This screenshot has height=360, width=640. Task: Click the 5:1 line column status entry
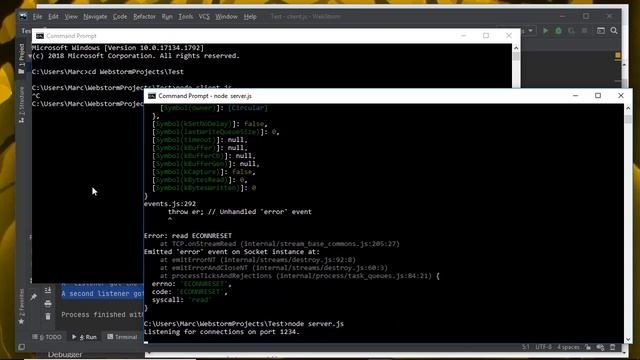(x=526, y=347)
